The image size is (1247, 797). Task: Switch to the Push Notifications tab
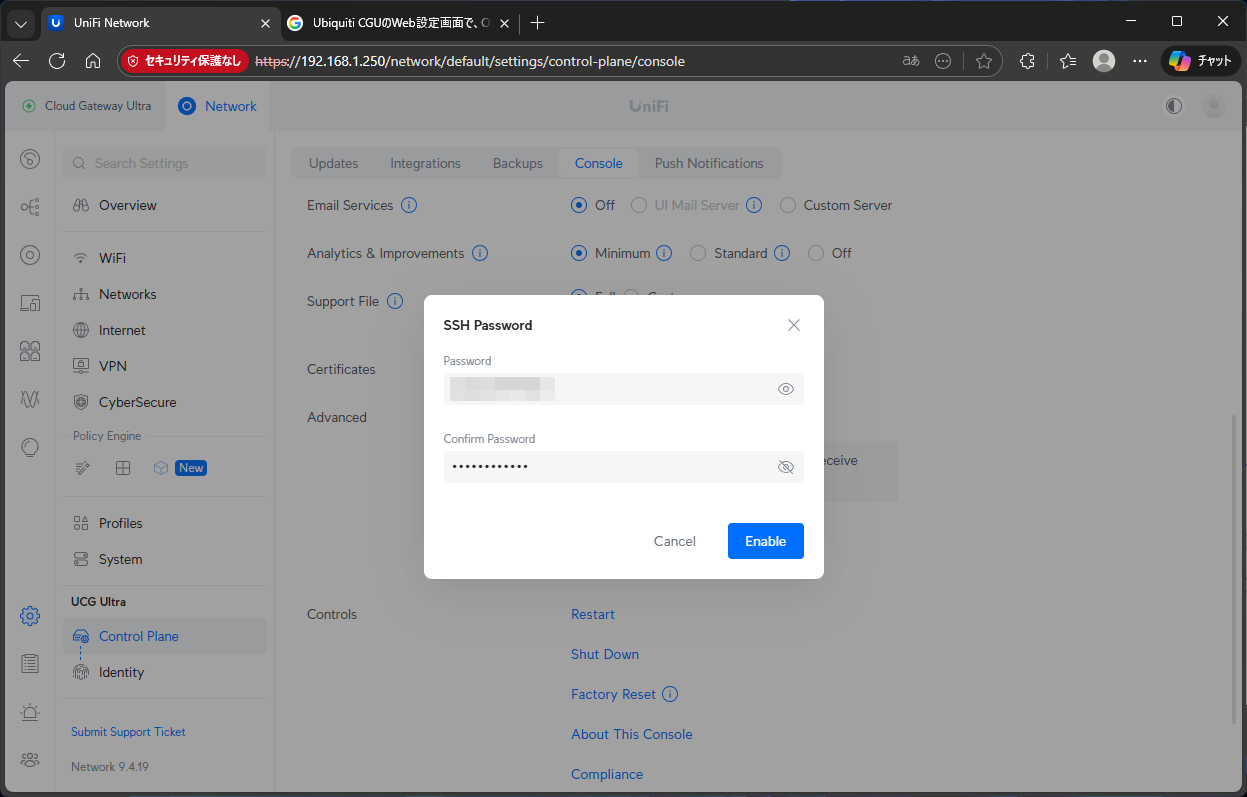click(x=708, y=163)
